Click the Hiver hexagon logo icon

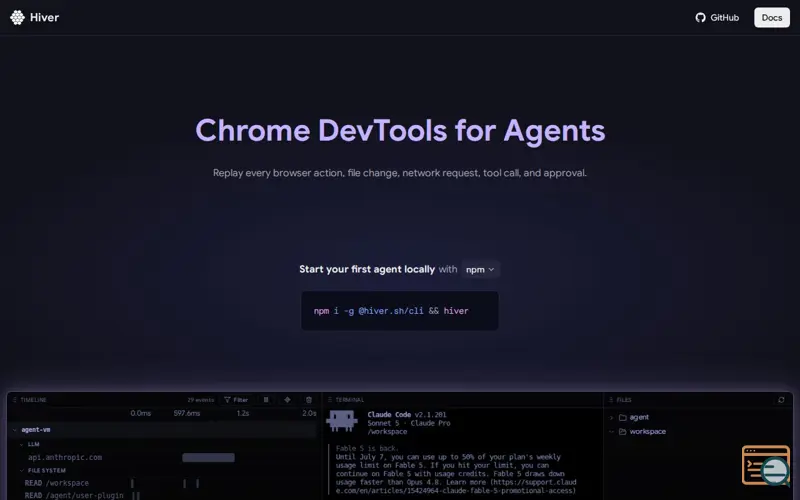point(17,17)
